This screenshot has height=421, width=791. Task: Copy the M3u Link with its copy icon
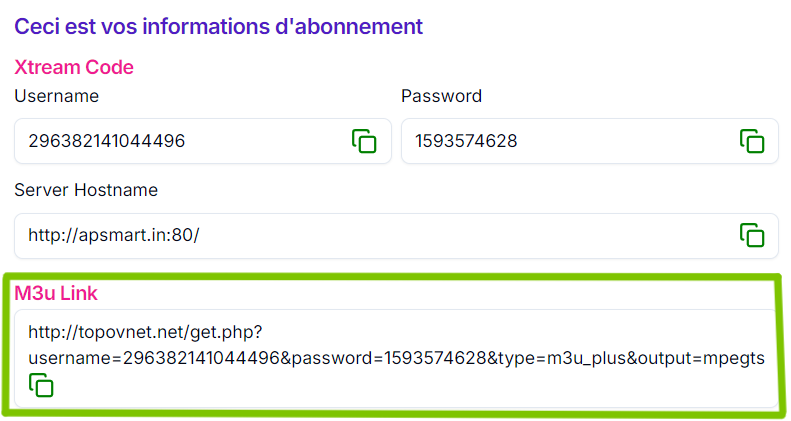(41, 385)
